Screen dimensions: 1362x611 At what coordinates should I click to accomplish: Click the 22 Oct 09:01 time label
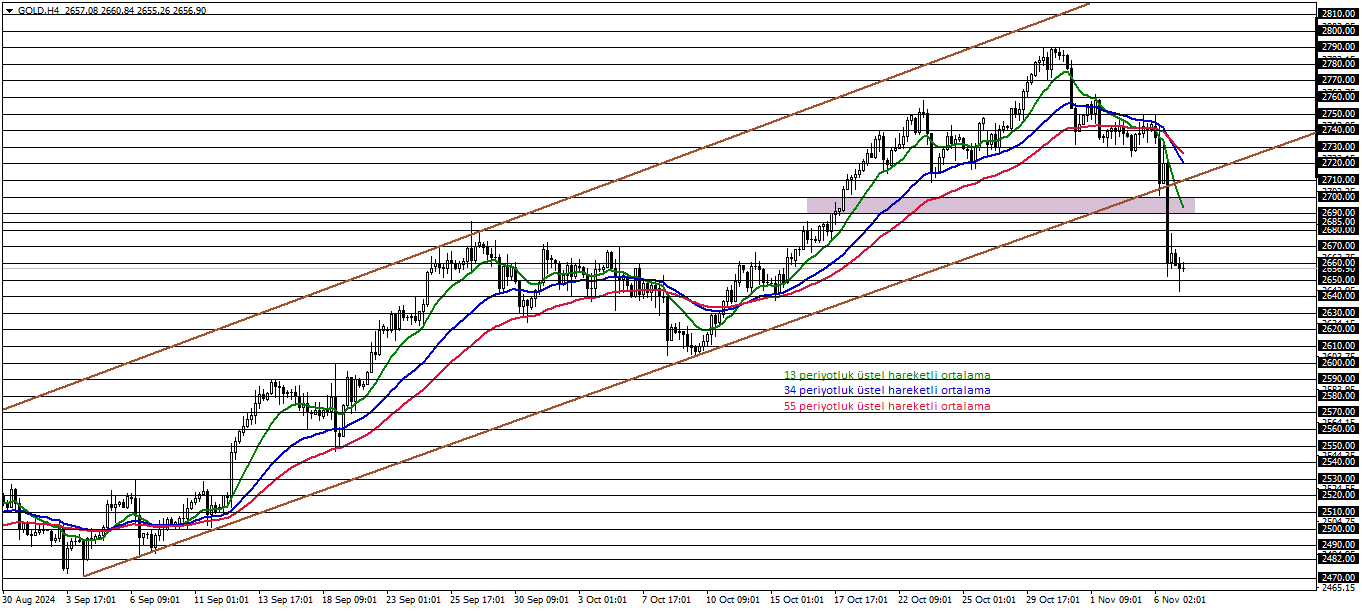(925, 600)
